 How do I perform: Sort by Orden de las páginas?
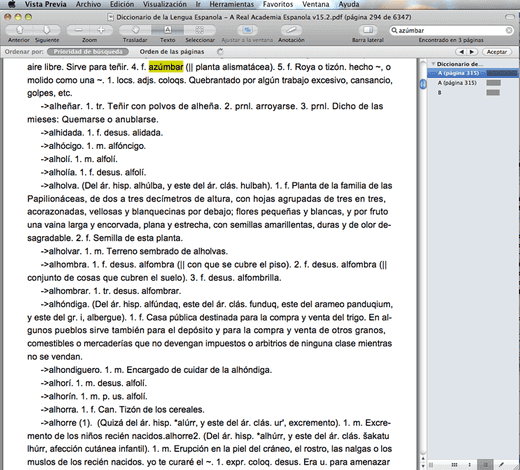tap(172, 52)
